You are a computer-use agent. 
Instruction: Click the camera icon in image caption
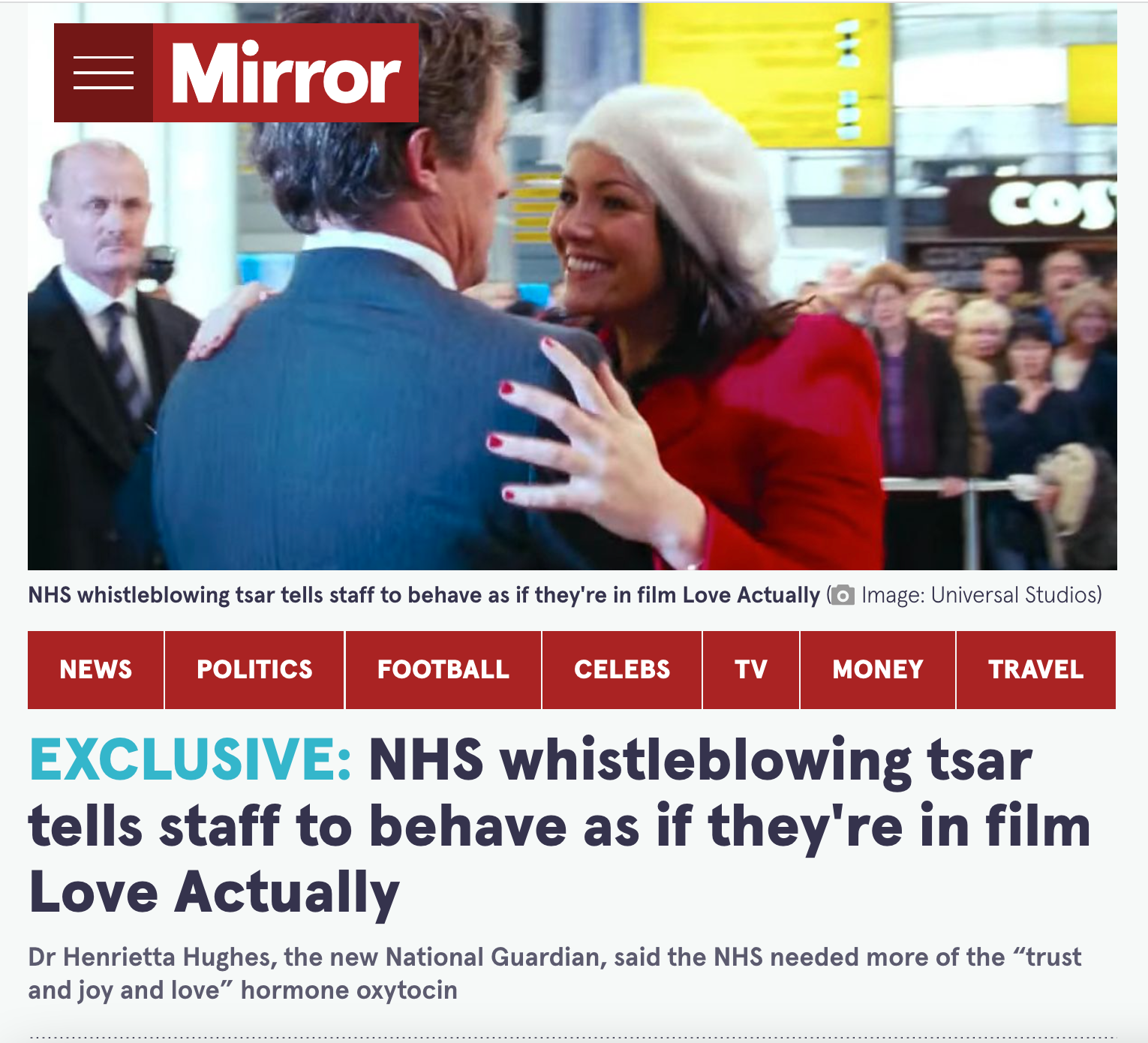tap(843, 596)
